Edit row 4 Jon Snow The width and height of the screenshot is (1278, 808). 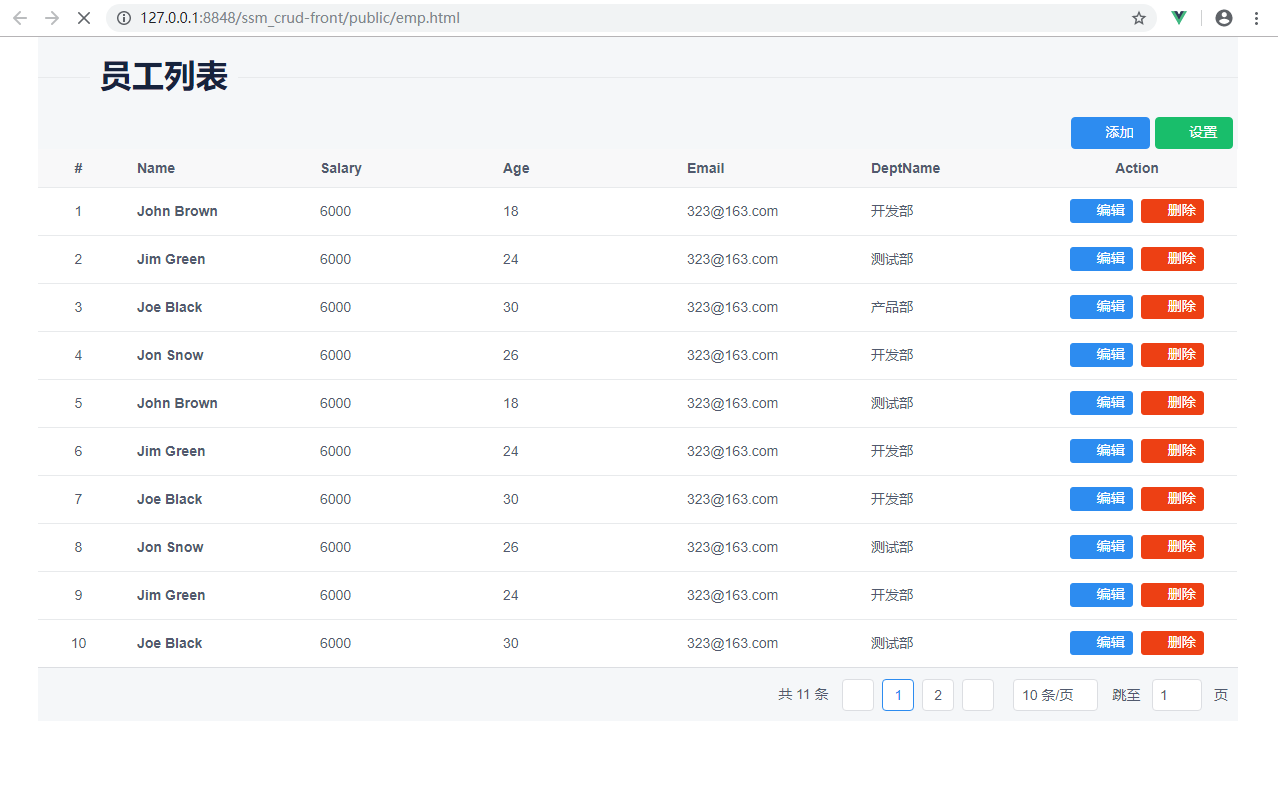coord(1101,355)
